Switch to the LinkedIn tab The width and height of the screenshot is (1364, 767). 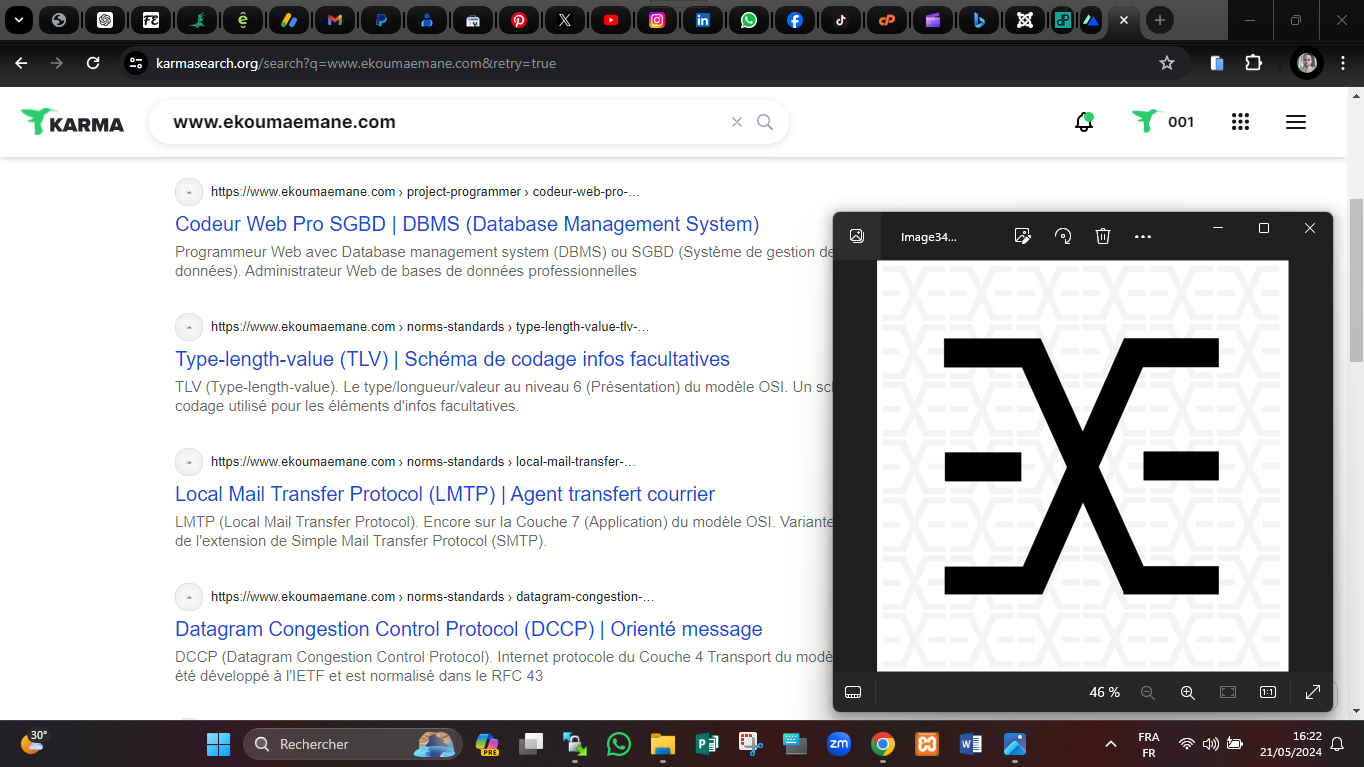pos(703,20)
